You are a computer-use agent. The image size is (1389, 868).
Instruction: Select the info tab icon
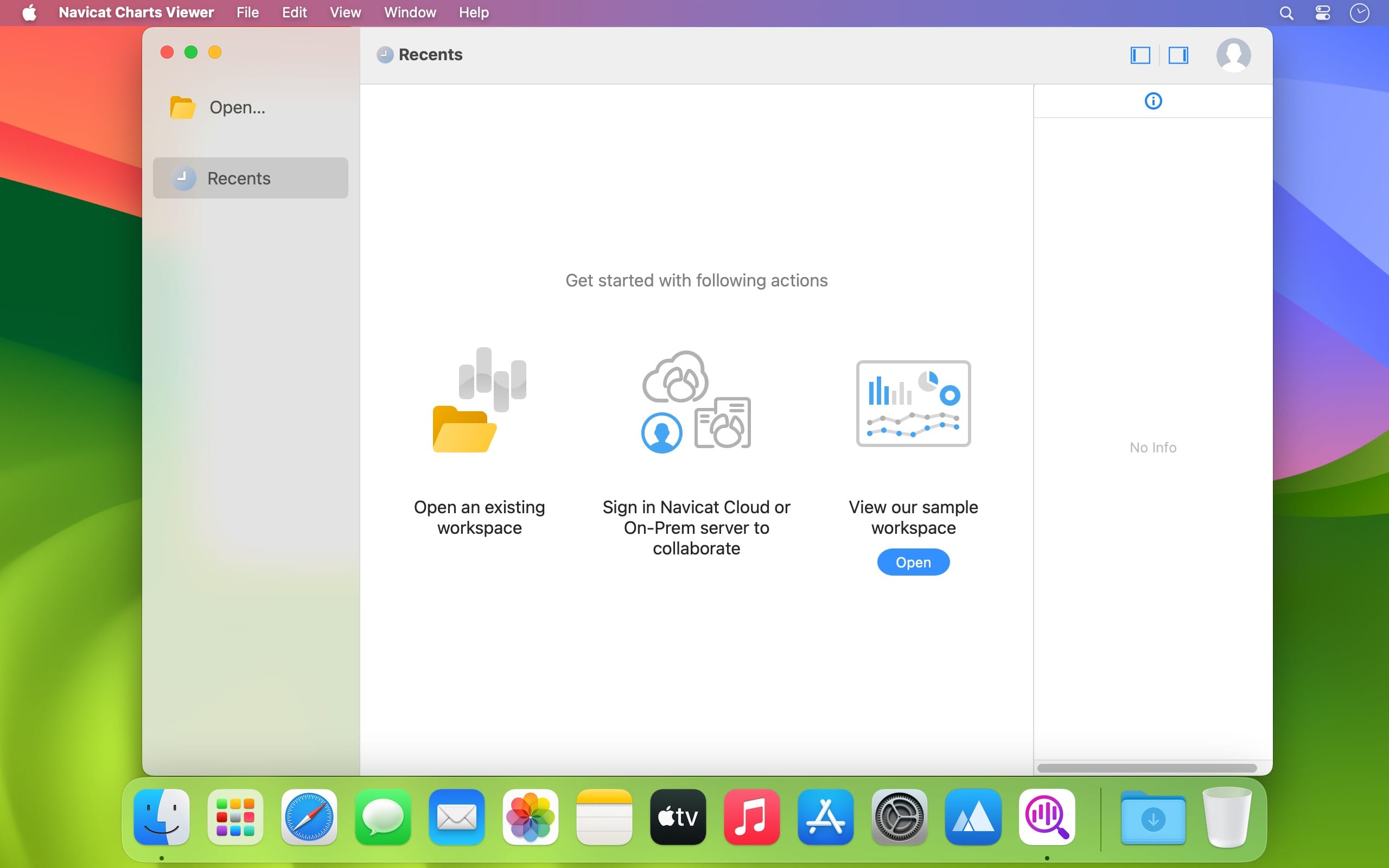(x=1152, y=101)
